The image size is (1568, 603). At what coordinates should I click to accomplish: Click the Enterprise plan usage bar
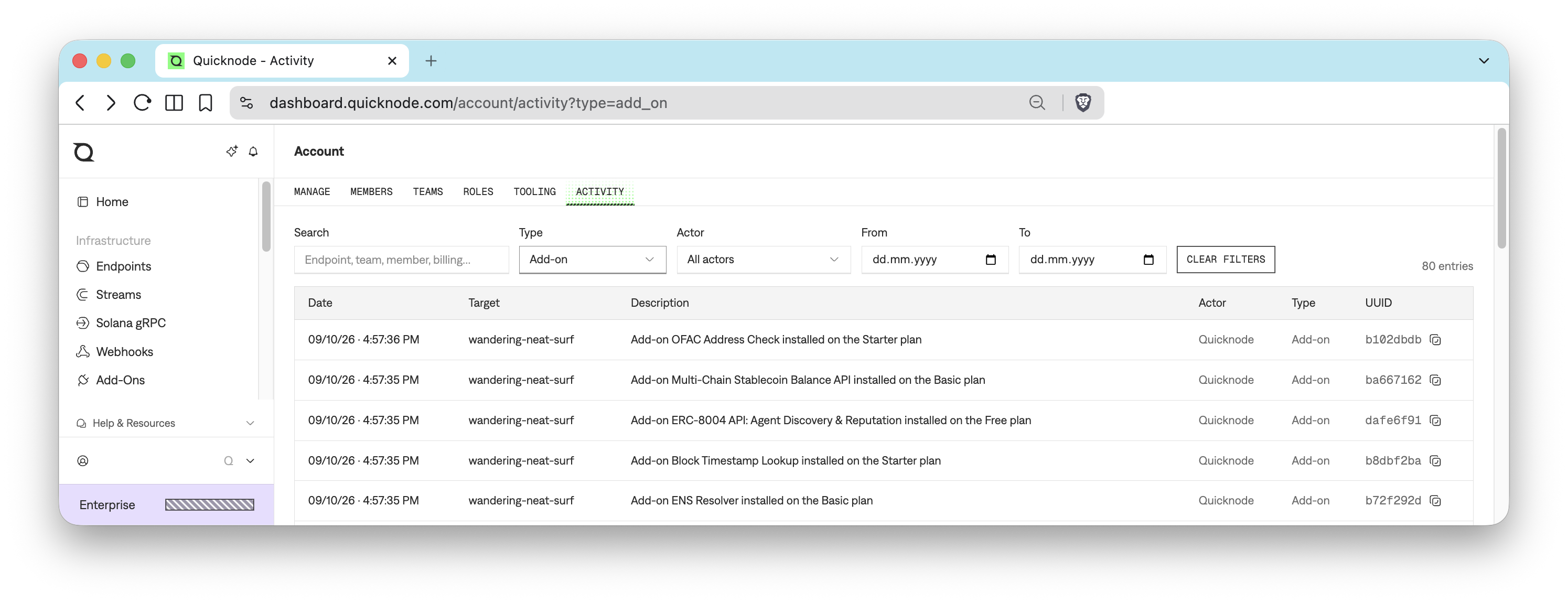click(x=209, y=505)
